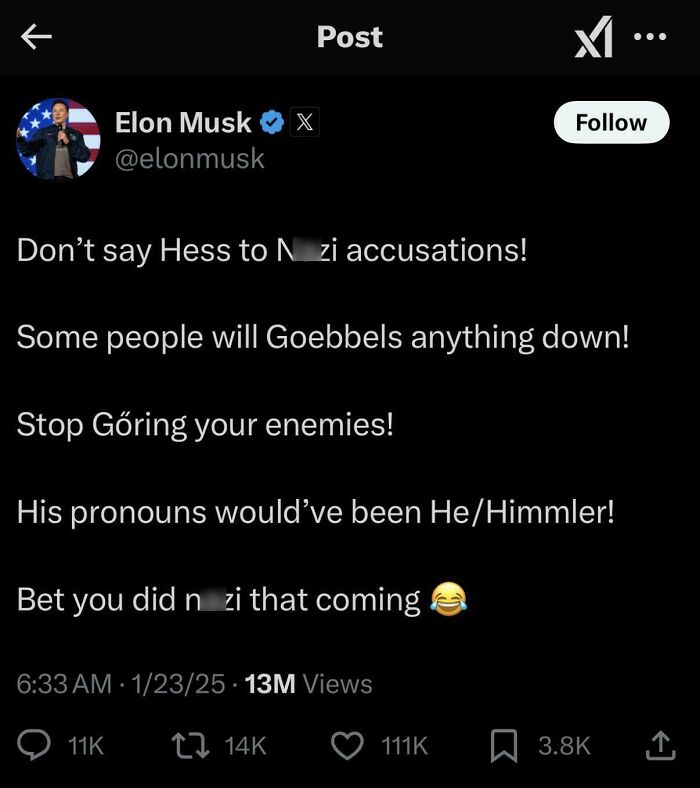Tap the 111K likes count
The image size is (700, 788).
[404, 746]
